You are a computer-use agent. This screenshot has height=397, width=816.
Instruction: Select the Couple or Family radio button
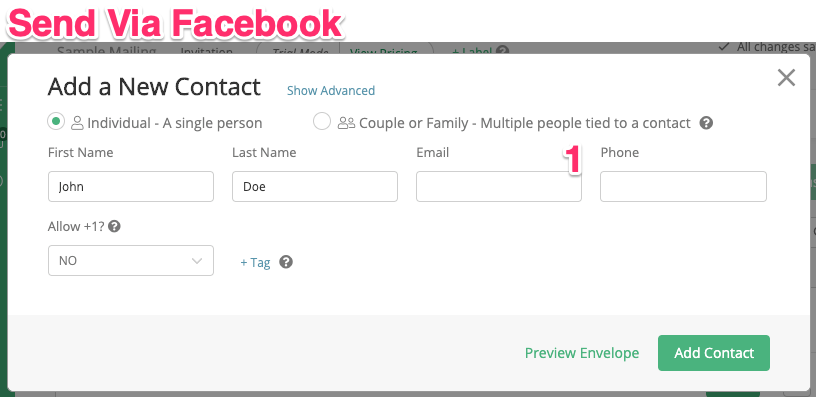coord(322,122)
